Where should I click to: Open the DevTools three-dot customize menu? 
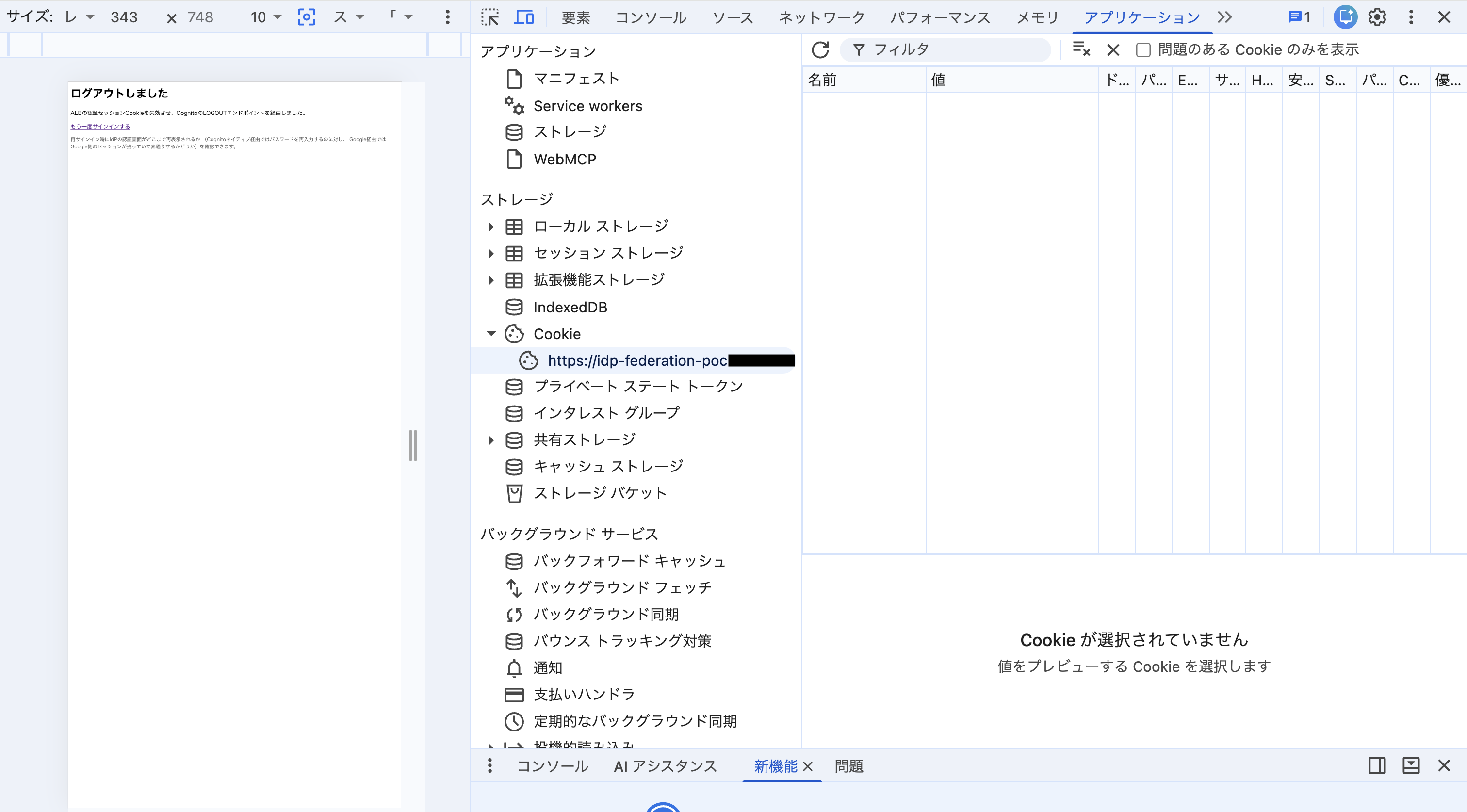tap(1411, 17)
